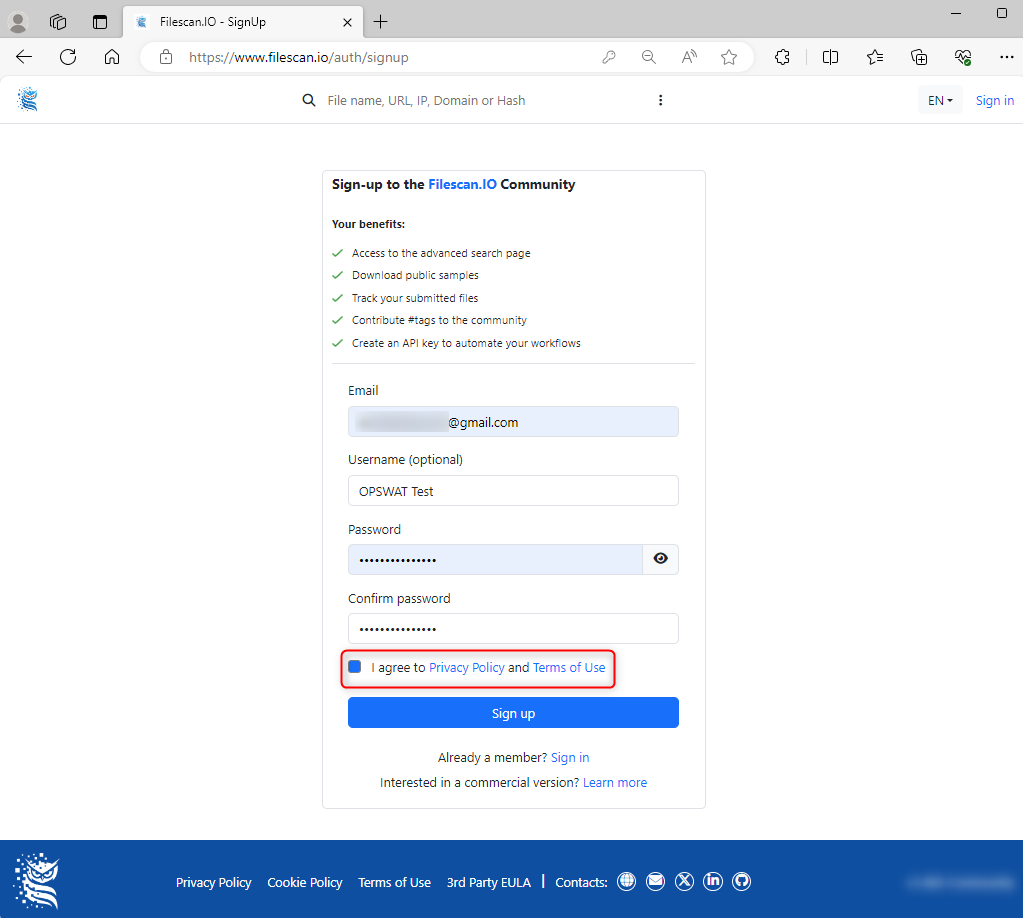Go to the browser home page icon
This screenshot has height=918, width=1023.
tap(112, 57)
